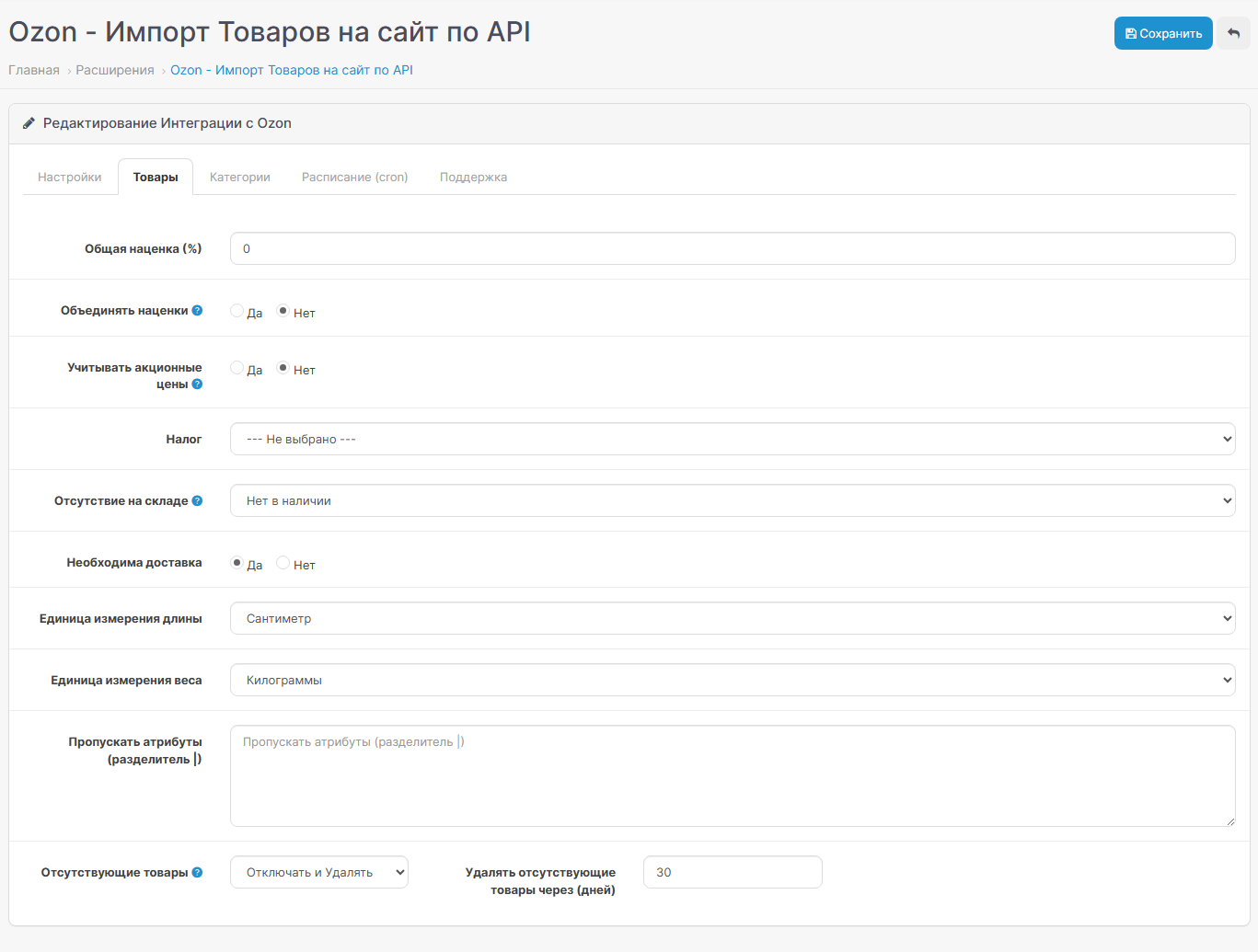
Task: Select Да for Учитывать акционные цены
Action: pos(237,368)
